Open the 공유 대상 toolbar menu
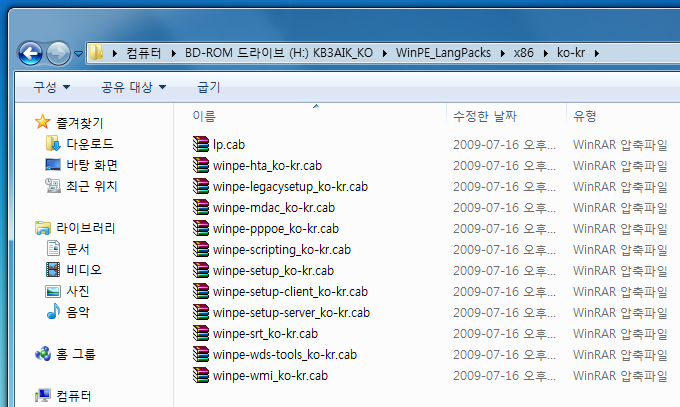The width and height of the screenshot is (680, 407). [x=134, y=87]
